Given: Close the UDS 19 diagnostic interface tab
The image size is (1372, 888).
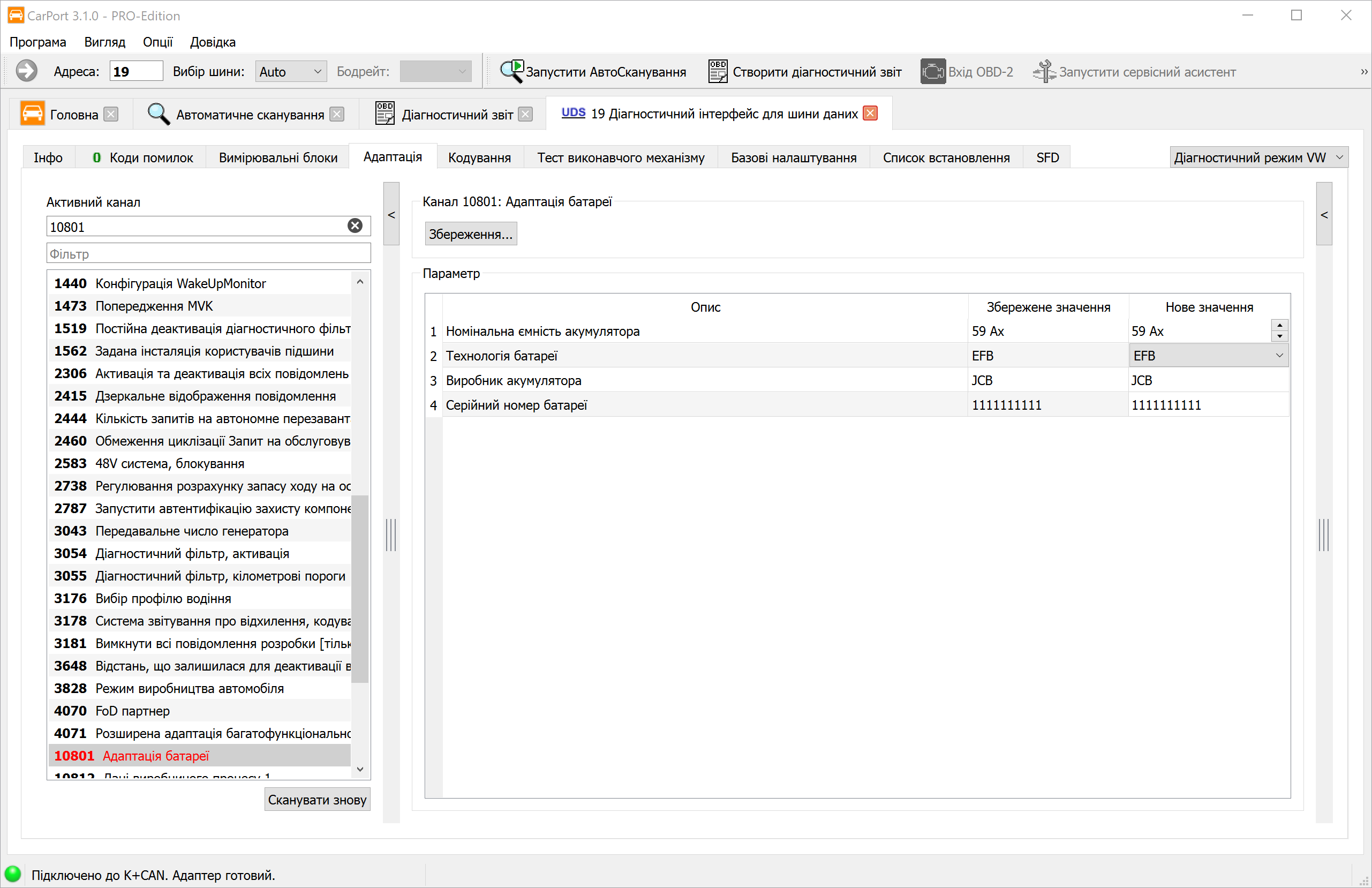Looking at the screenshot, I should (870, 114).
